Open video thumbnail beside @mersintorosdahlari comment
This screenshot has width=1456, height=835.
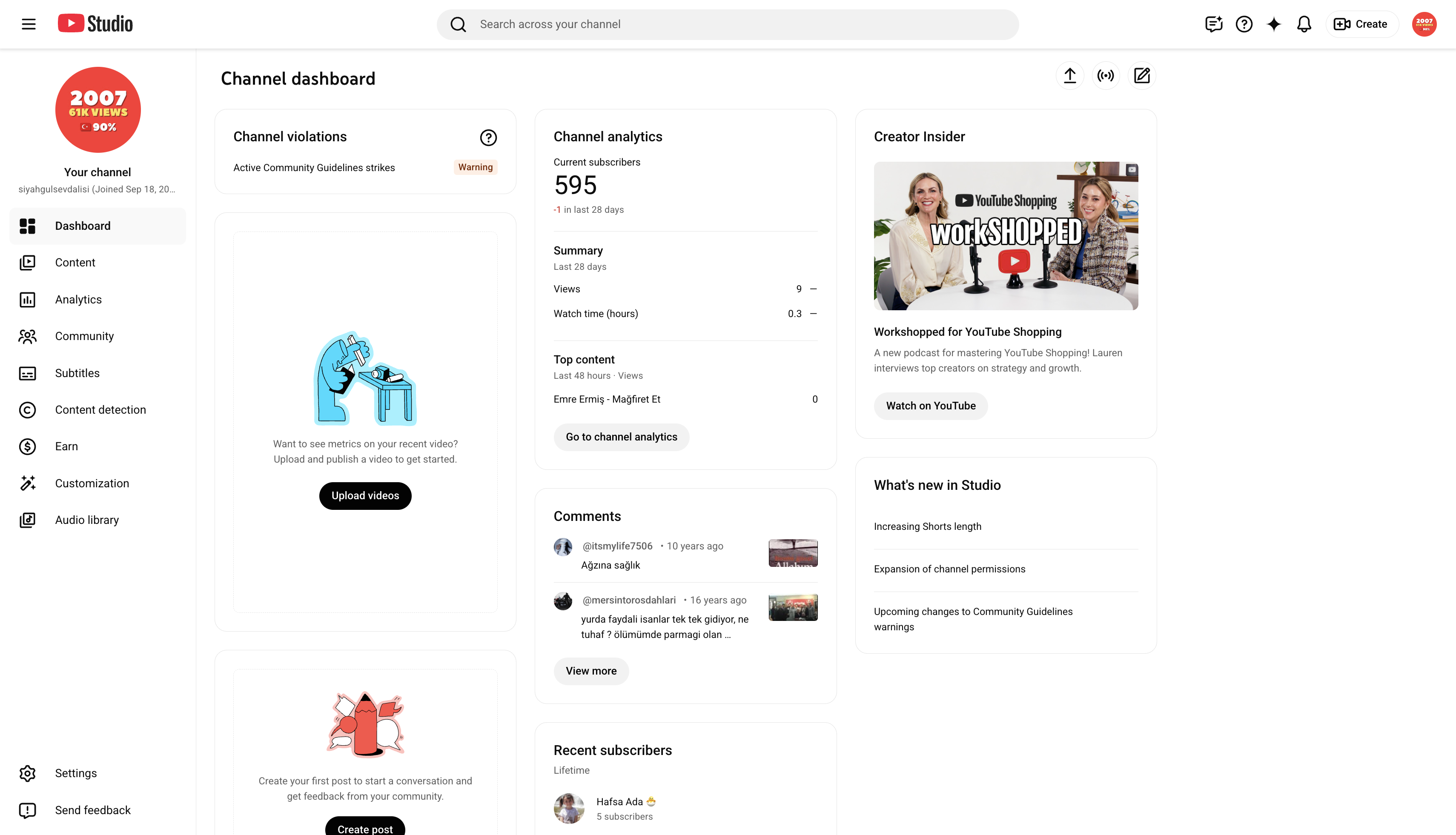click(x=793, y=607)
